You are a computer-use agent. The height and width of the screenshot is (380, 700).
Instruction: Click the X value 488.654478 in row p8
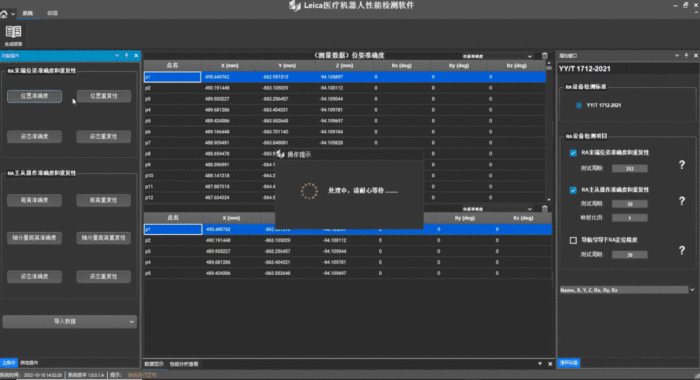[217, 154]
